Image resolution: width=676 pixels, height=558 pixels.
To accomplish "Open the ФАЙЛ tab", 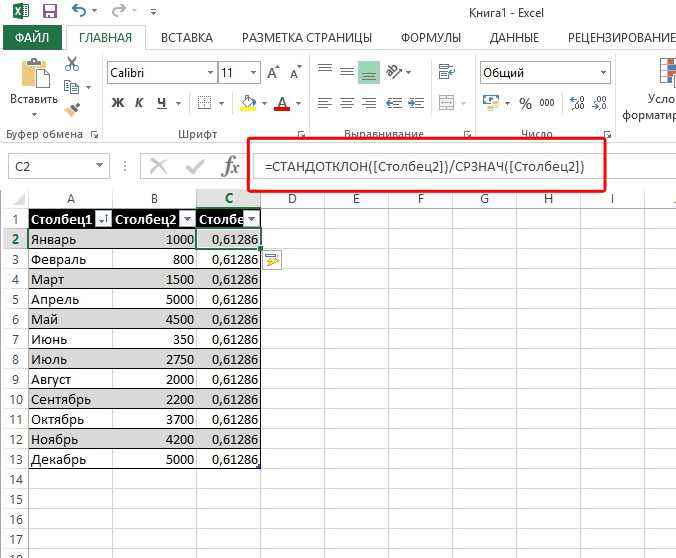I will (32, 38).
